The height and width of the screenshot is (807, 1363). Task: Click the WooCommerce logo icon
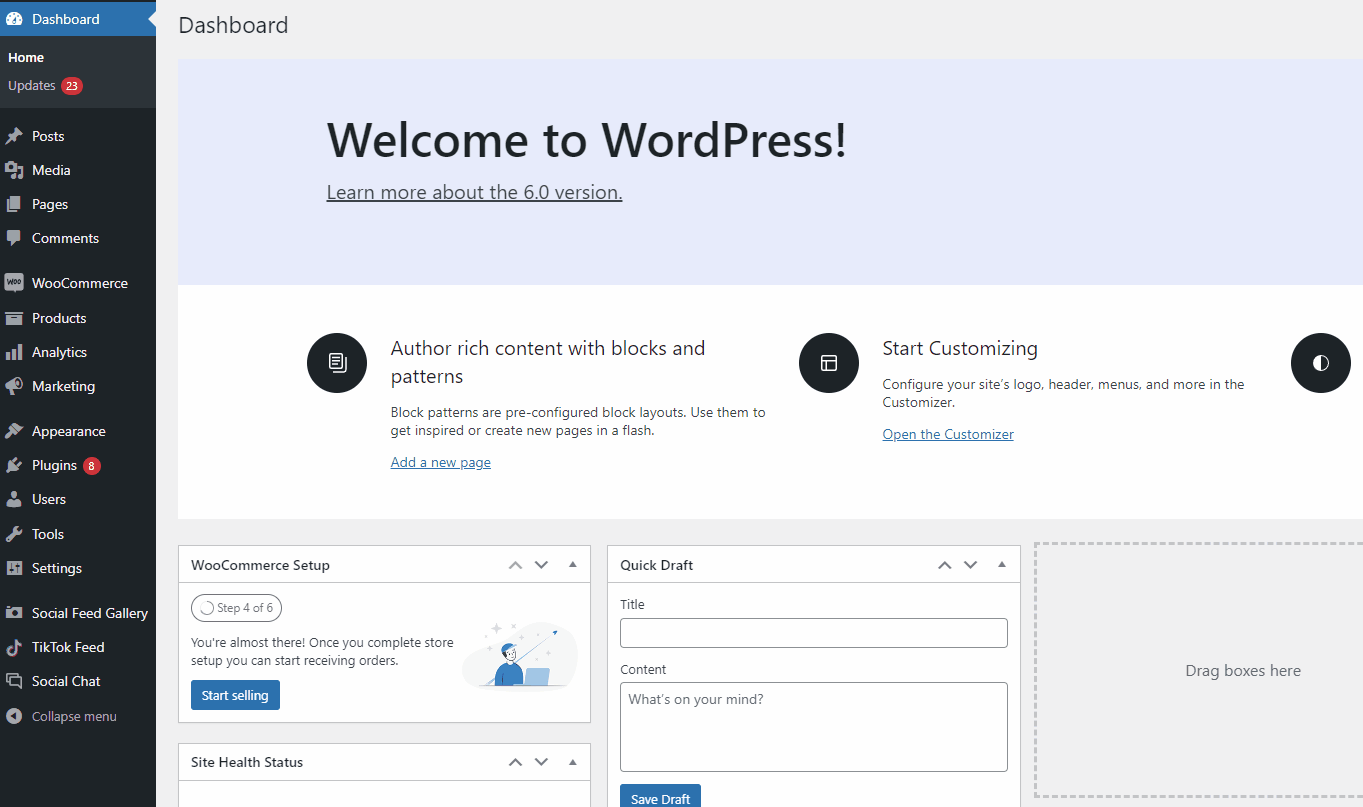(14, 283)
